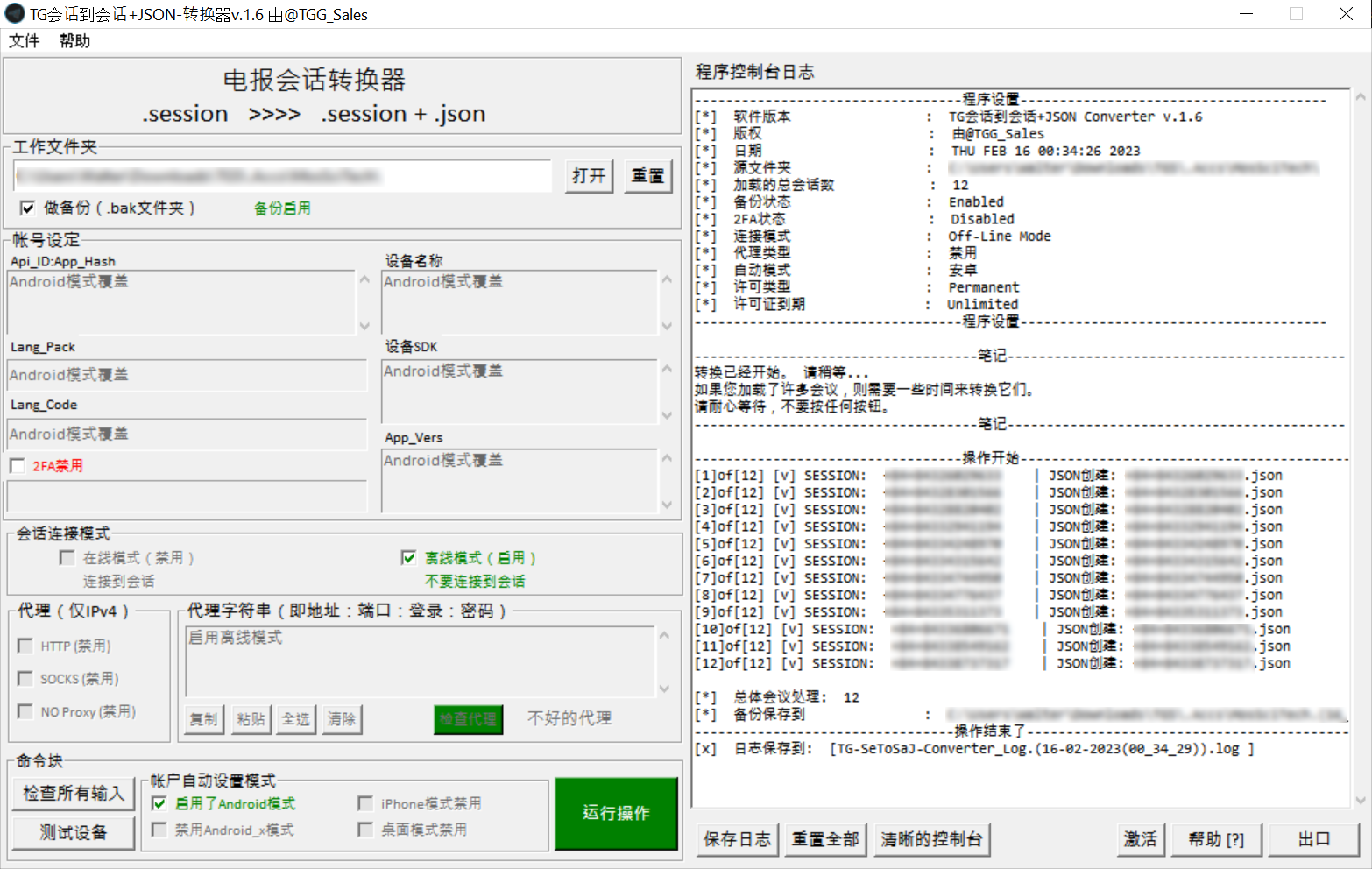Disable the 离线模式 offline mode checkbox

tap(408, 557)
